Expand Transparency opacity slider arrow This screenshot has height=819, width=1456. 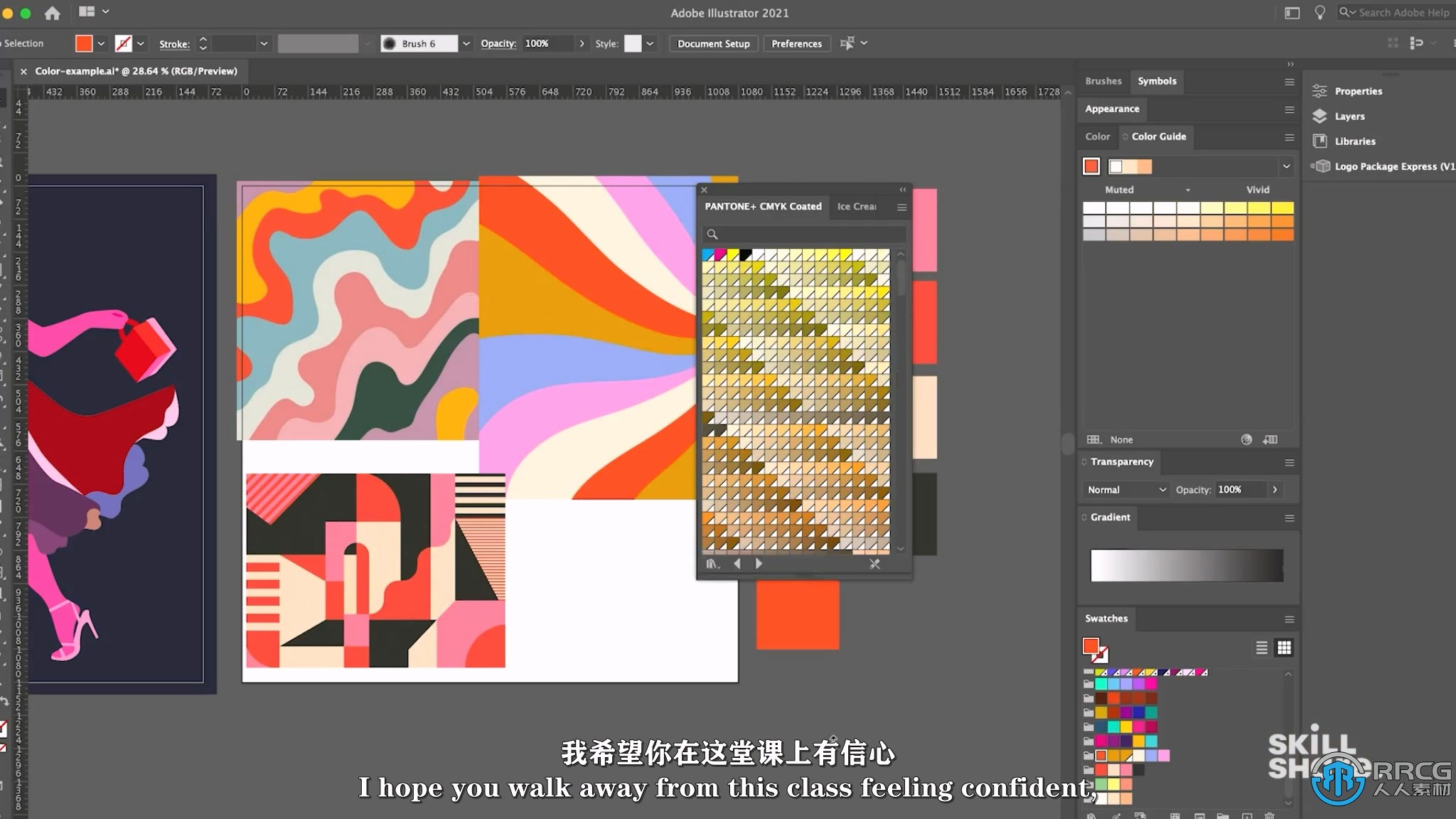pos(1275,490)
